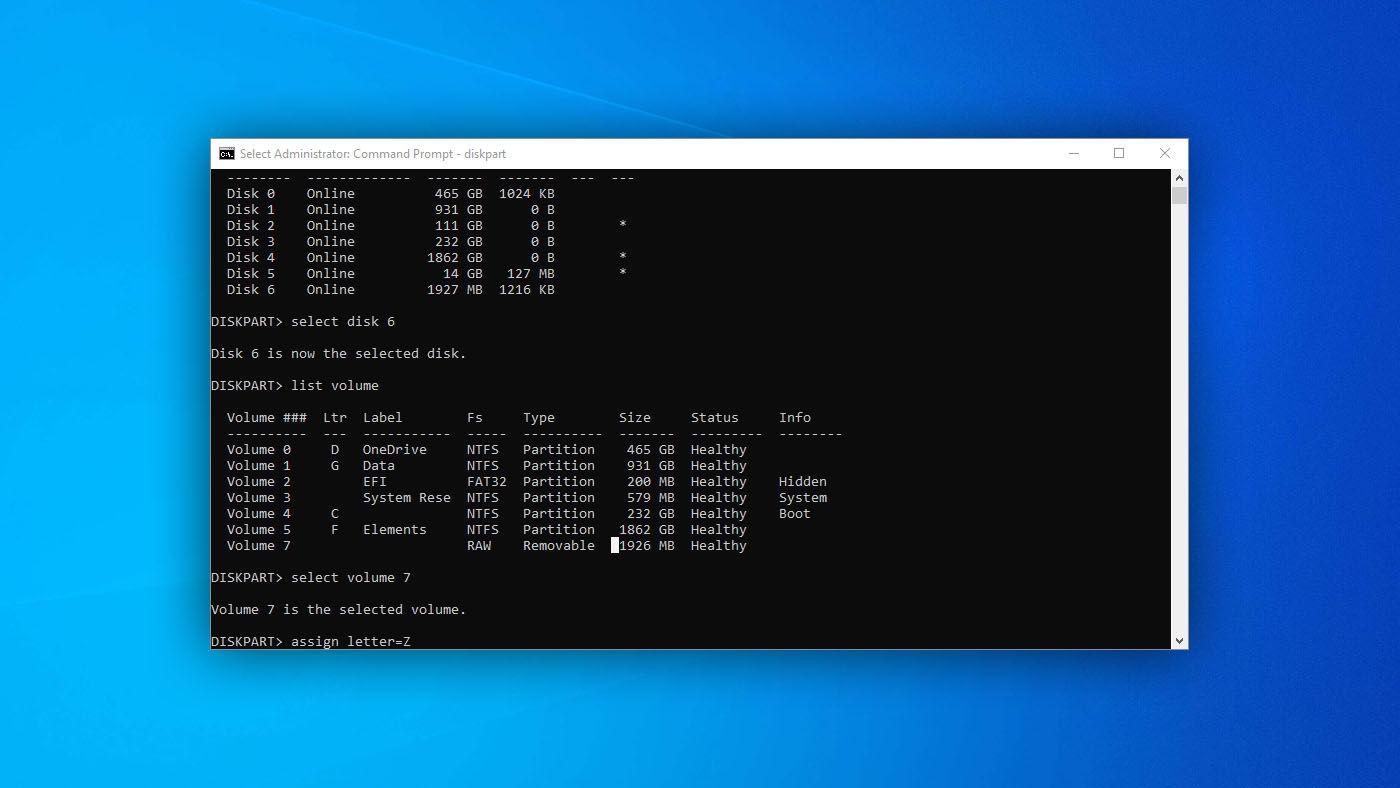Viewport: 1400px width, 788px height.
Task: Click the vertical scrollbar thumb
Action: pos(1179,195)
